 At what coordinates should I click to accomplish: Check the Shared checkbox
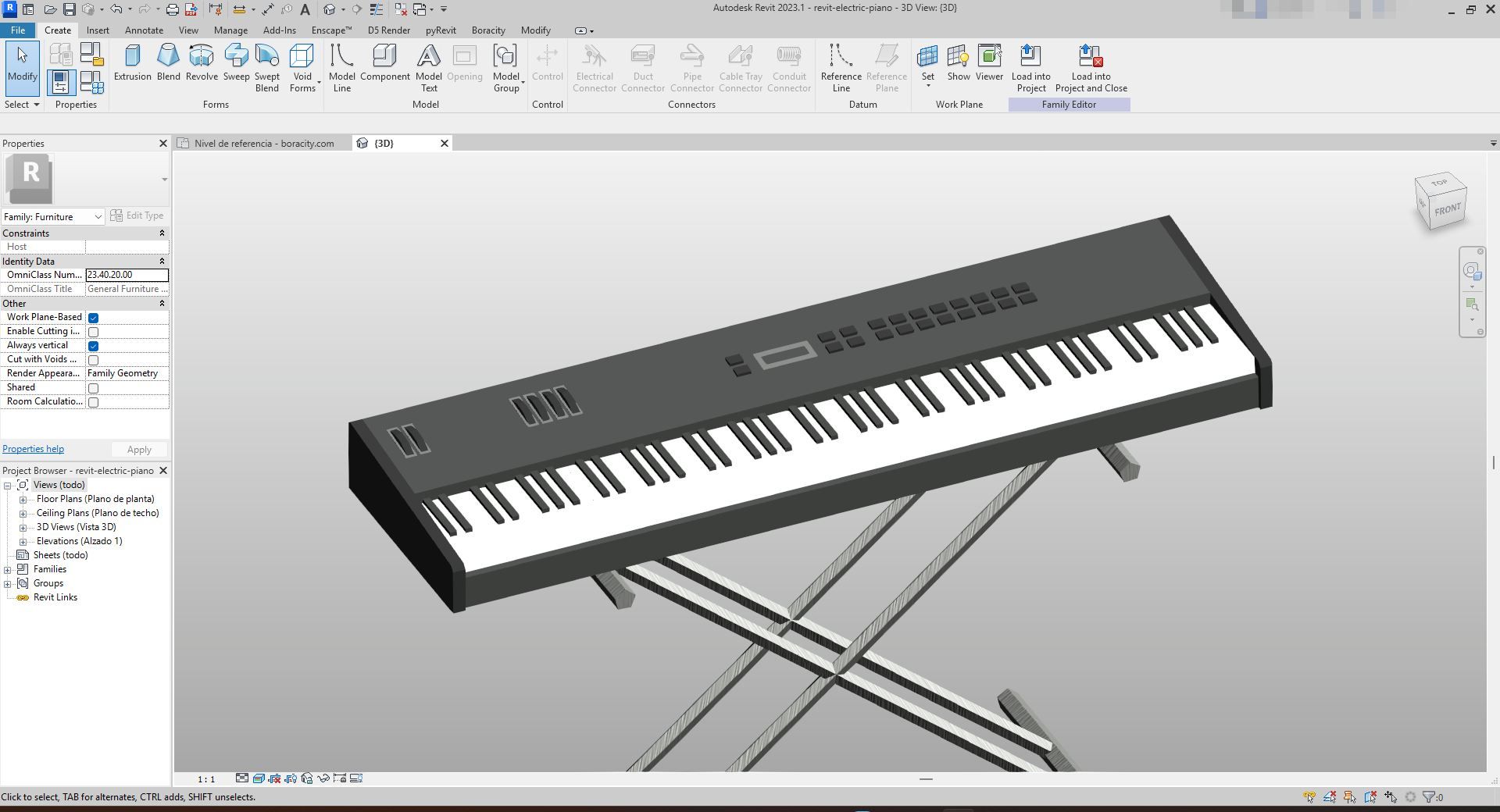(x=93, y=388)
